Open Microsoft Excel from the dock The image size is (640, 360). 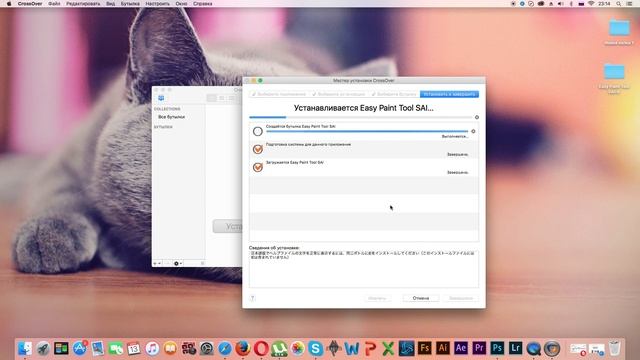pos(388,348)
